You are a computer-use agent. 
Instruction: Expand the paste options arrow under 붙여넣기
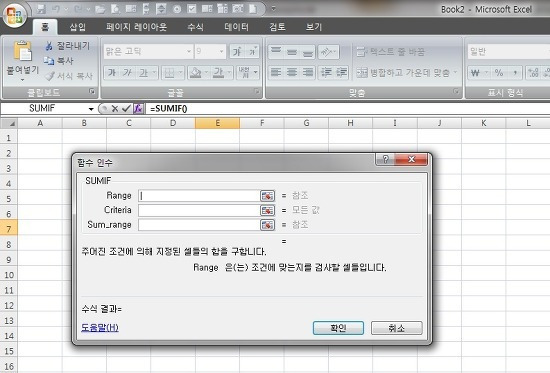22,80
